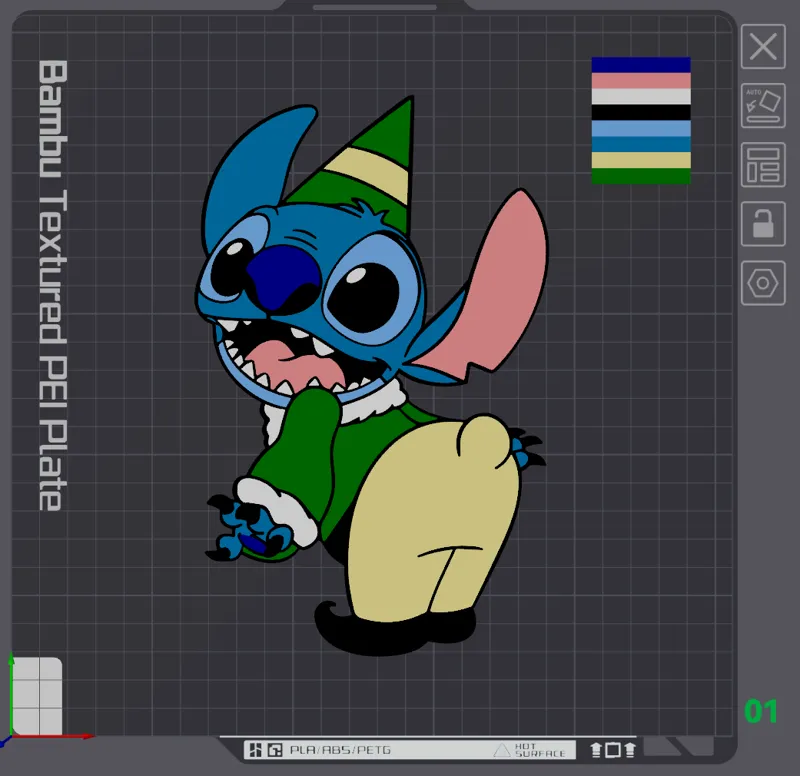800x776 pixels.
Task: Select the black color swatch
Action: (x=641, y=112)
